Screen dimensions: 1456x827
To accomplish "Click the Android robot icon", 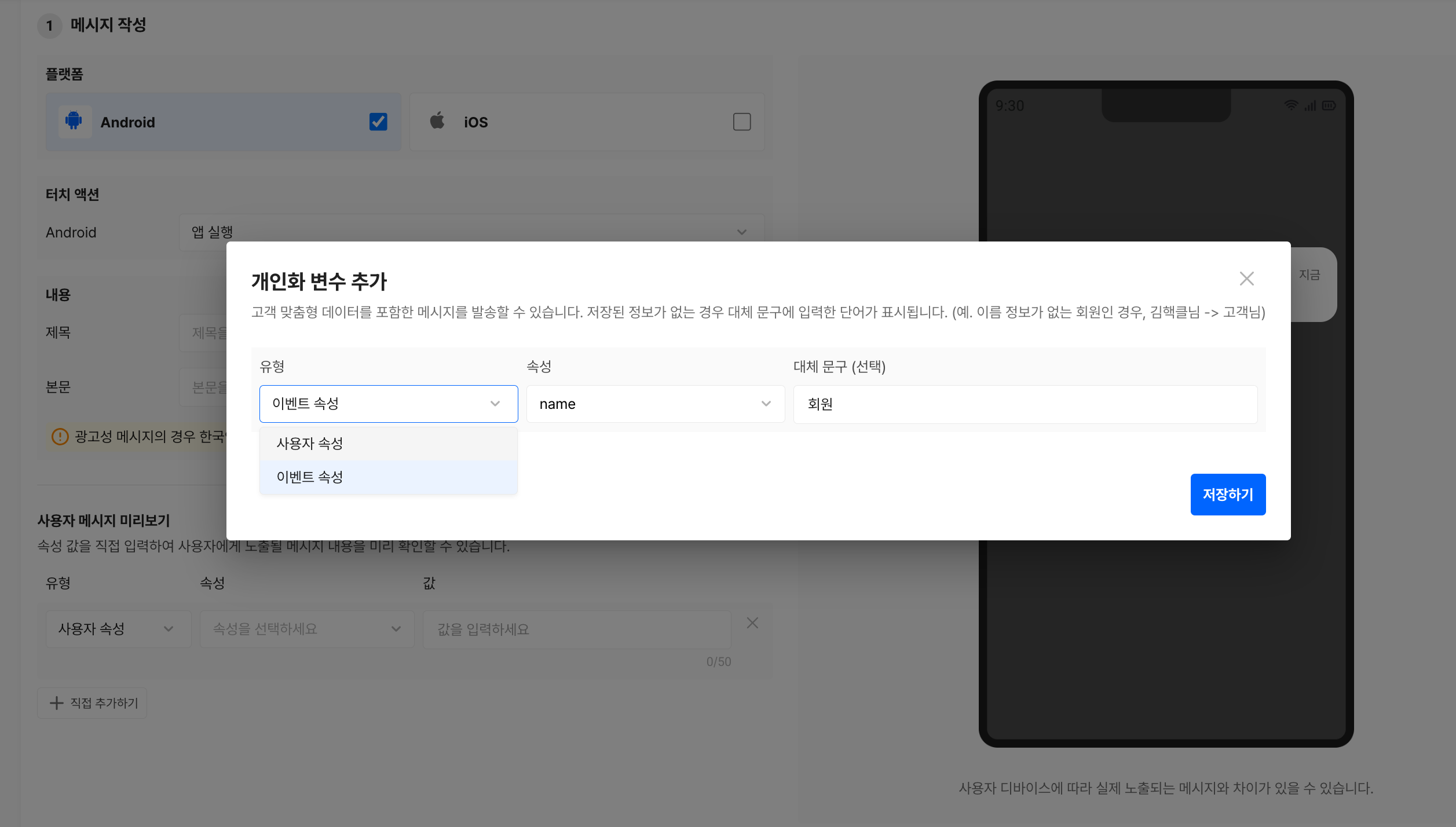I will click(74, 121).
